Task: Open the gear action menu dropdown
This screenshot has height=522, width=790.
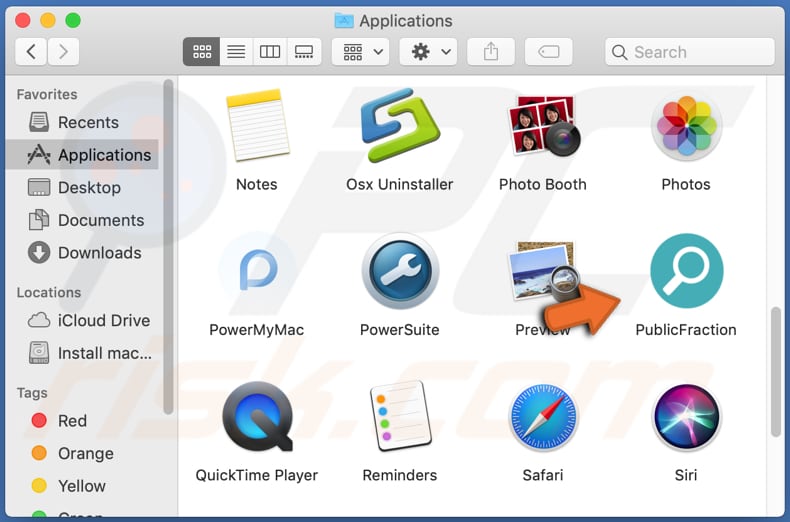Action: (428, 51)
